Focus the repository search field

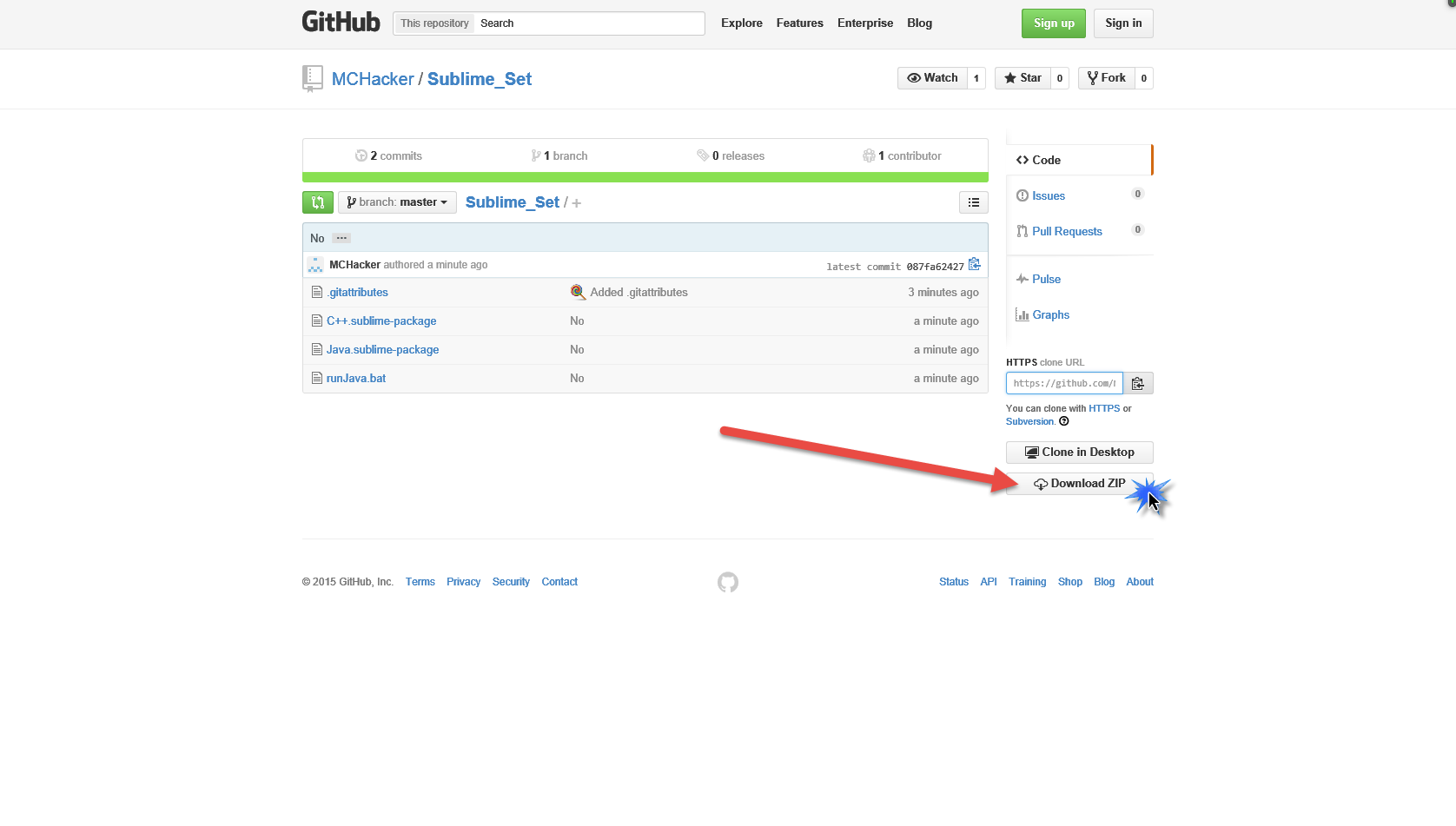pos(589,23)
